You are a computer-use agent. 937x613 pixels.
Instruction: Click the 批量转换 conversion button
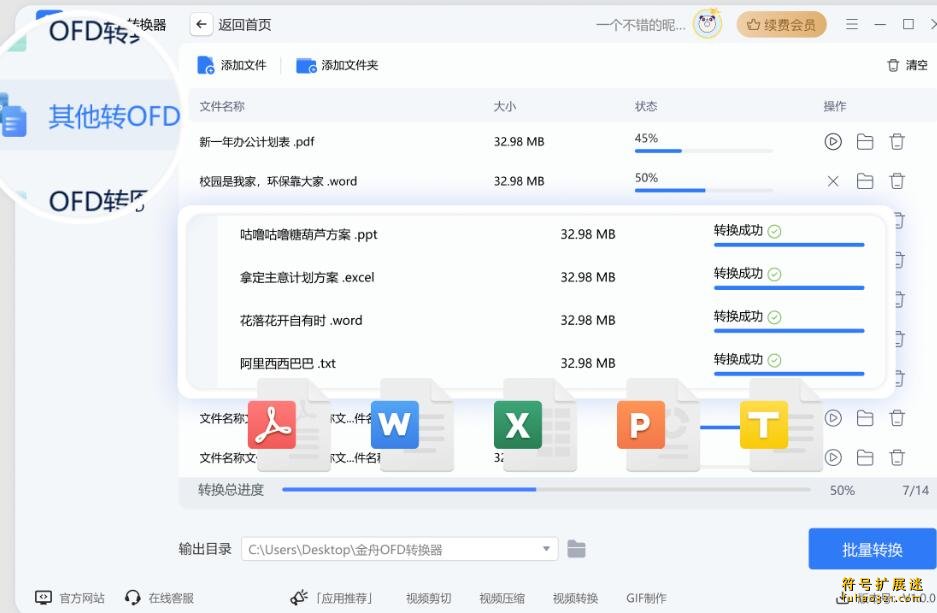tap(871, 548)
